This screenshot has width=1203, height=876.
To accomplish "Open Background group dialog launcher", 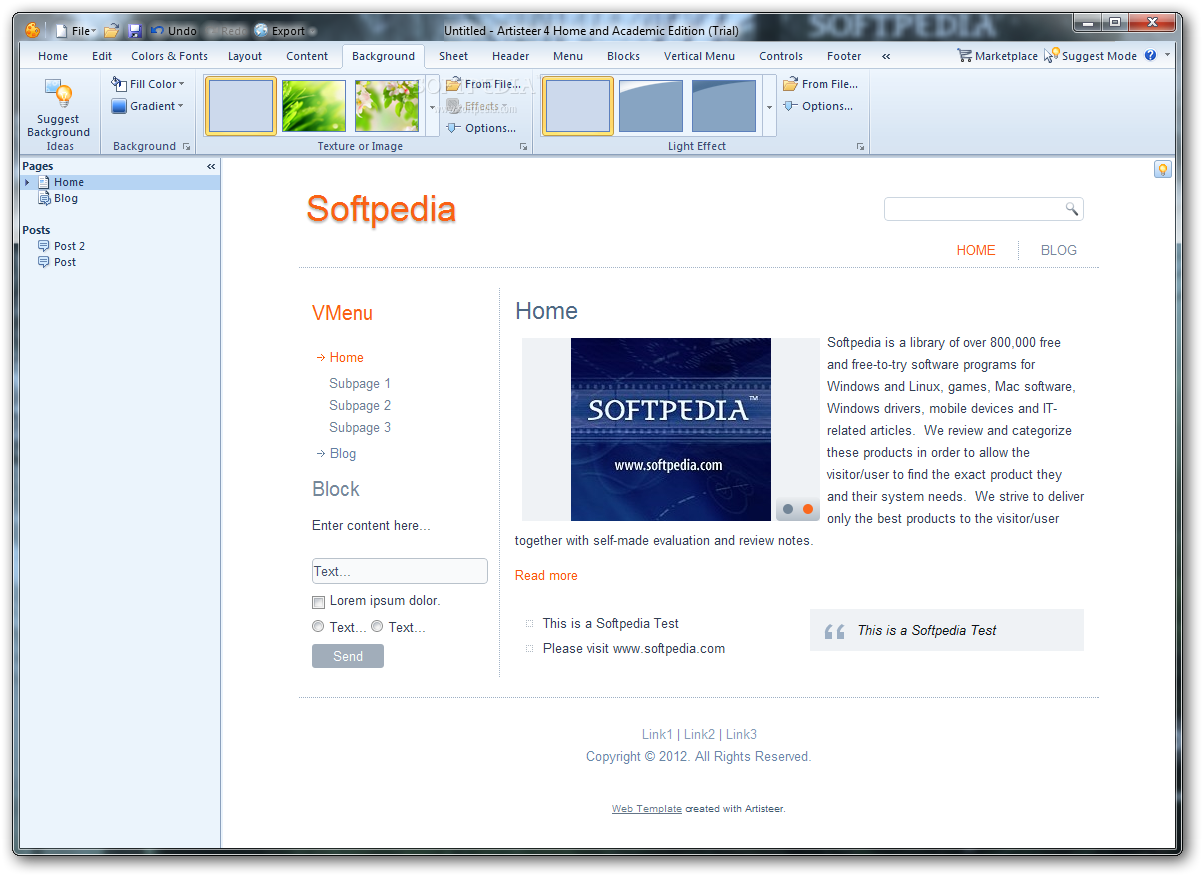I will (x=186, y=147).
